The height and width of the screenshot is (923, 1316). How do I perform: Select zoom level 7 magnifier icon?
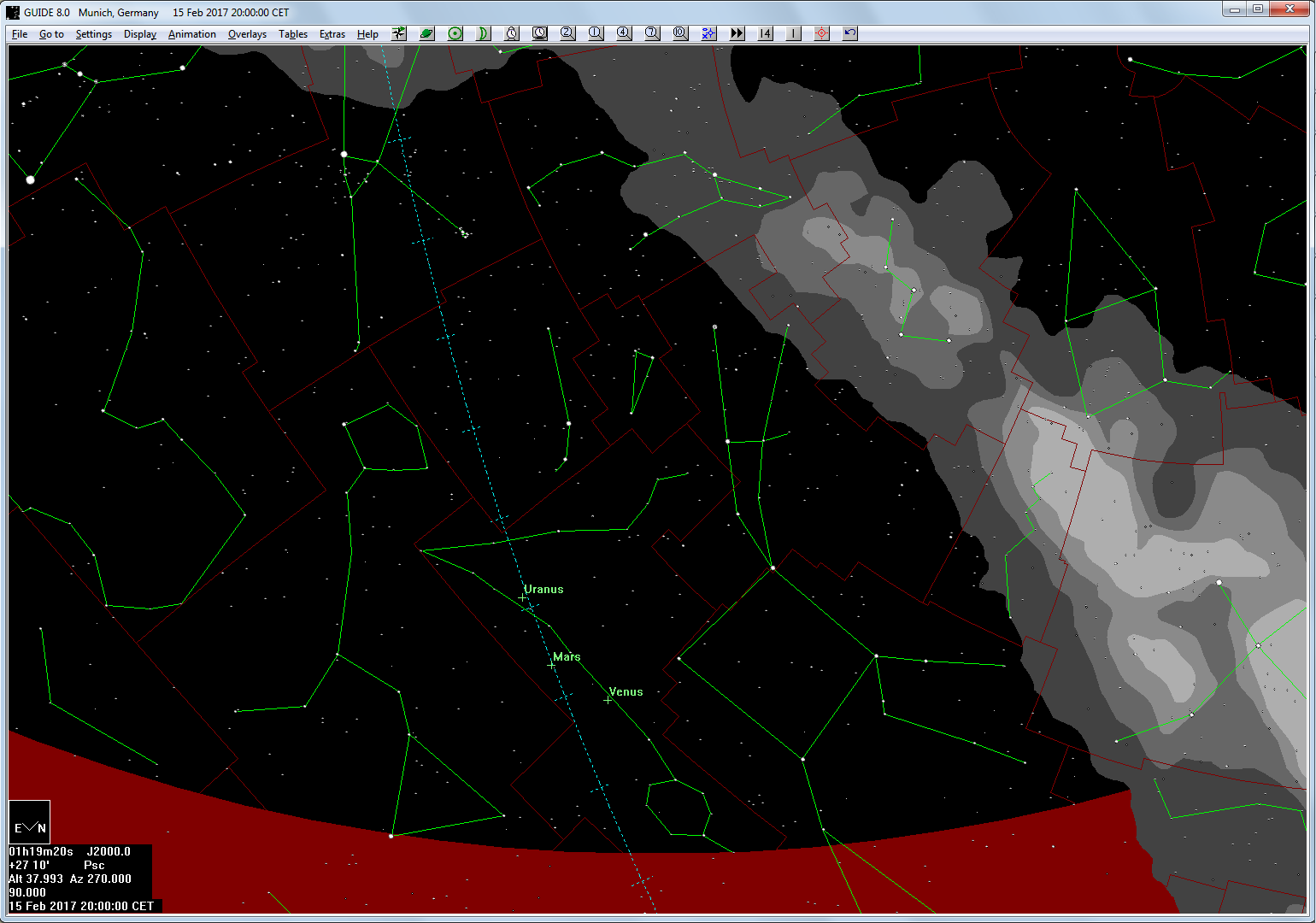tap(653, 33)
